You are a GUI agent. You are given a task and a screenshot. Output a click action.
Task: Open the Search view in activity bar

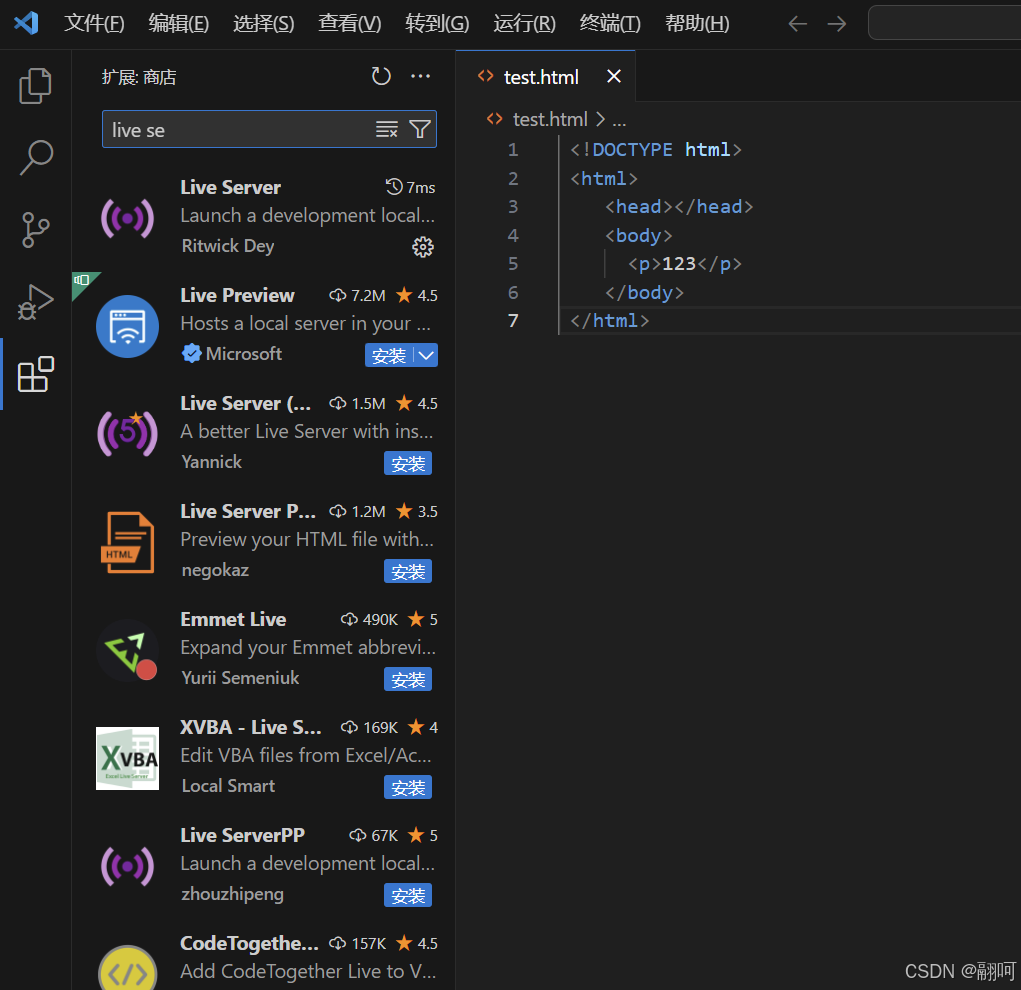[x=35, y=158]
